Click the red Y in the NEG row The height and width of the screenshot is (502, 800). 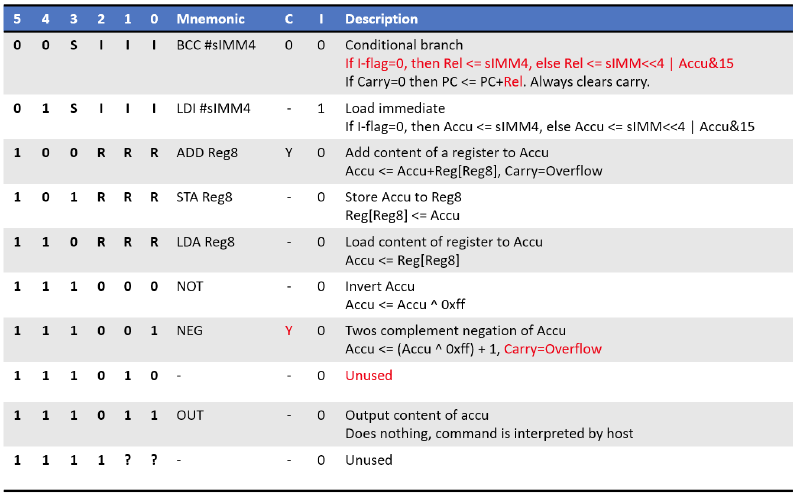tap(289, 331)
